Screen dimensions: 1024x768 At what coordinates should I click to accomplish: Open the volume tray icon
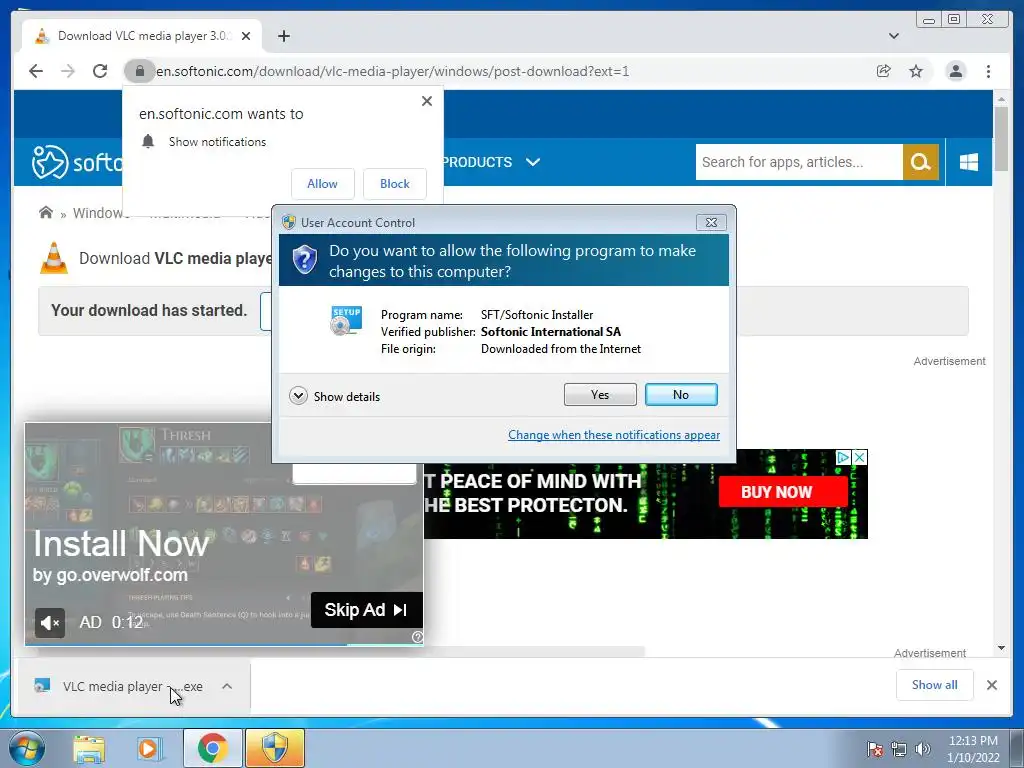922,749
